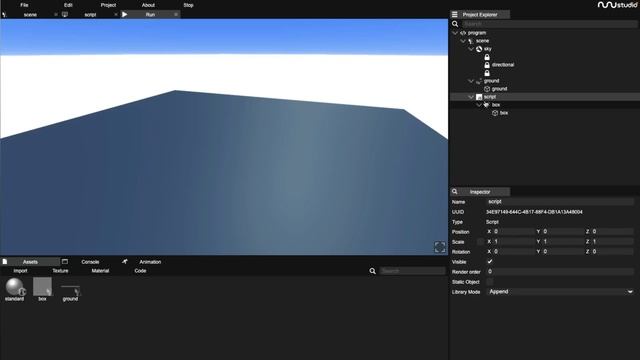Viewport: 640px width, 360px height.
Task: Switch to the script tab
Action: coord(90,15)
